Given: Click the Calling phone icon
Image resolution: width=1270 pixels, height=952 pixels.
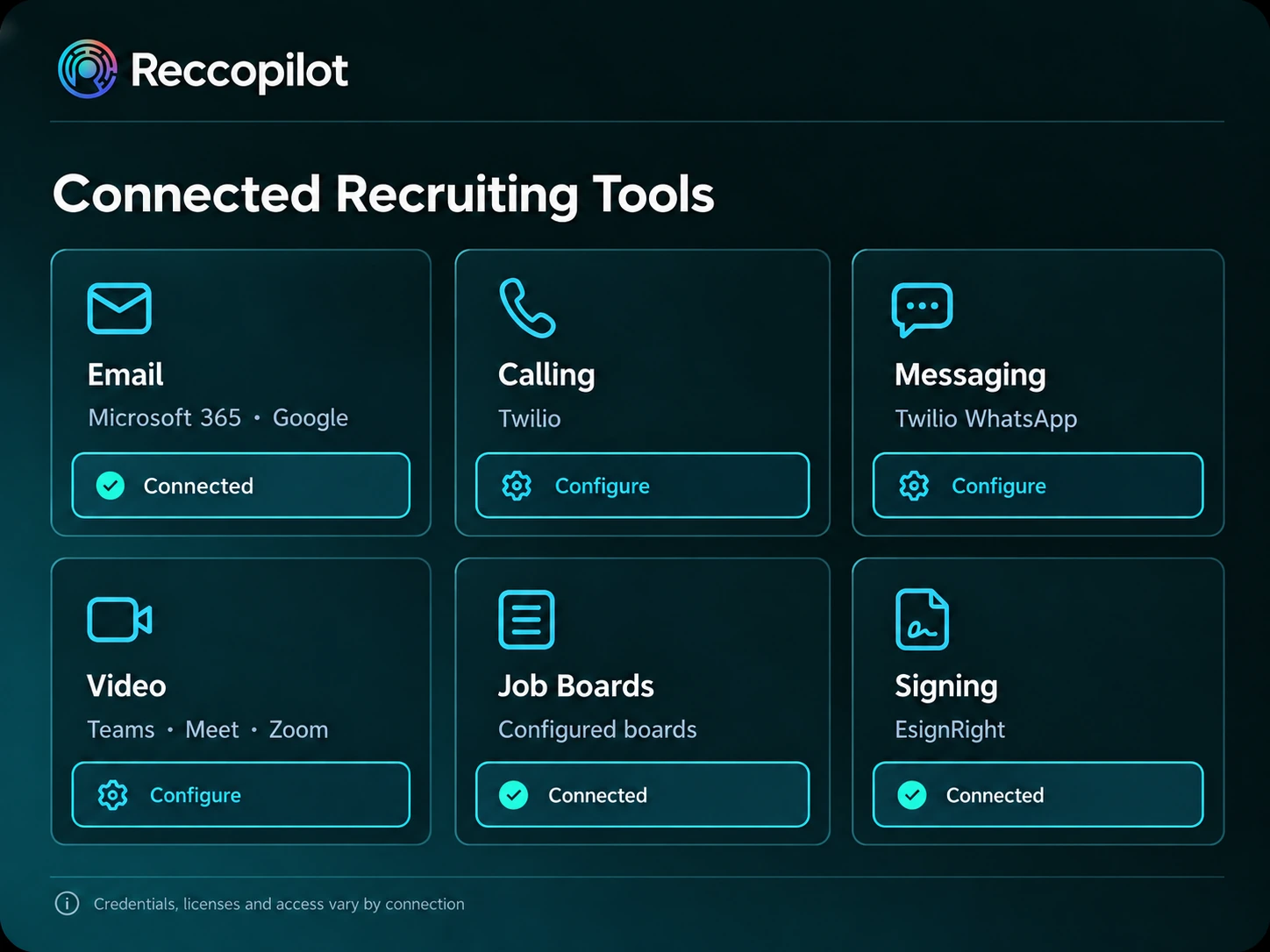Looking at the screenshot, I should pos(527,308).
